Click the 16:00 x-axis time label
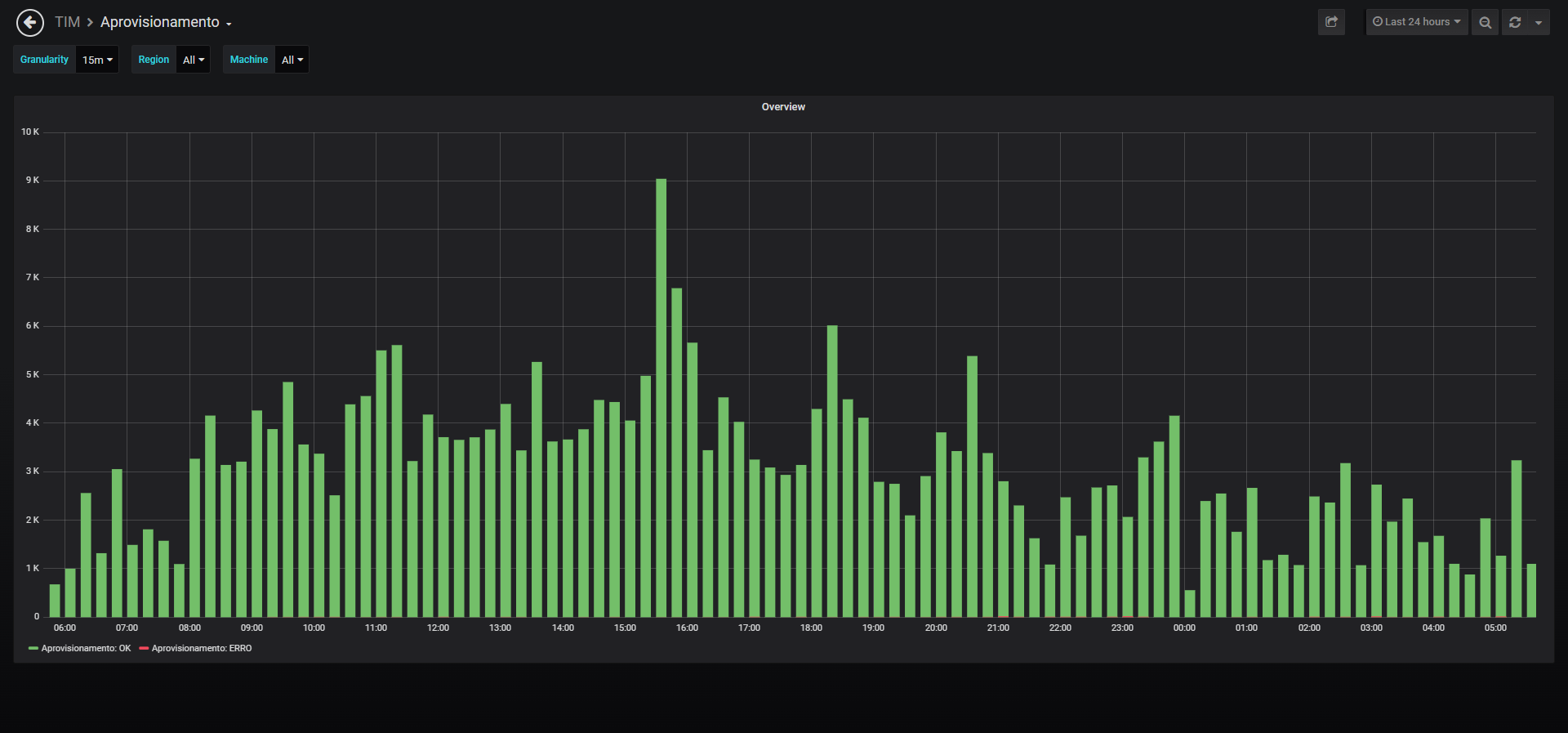 coord(687,628)
